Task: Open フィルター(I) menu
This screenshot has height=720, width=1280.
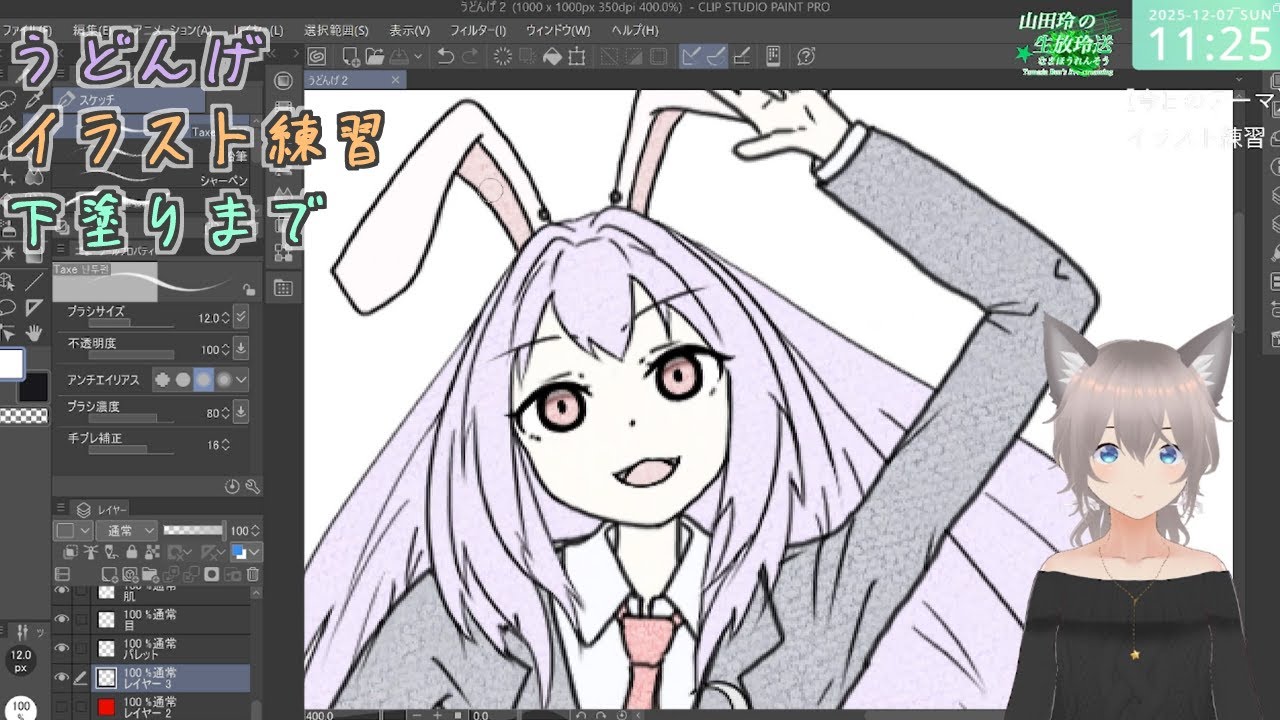Action: pos(478,31)
